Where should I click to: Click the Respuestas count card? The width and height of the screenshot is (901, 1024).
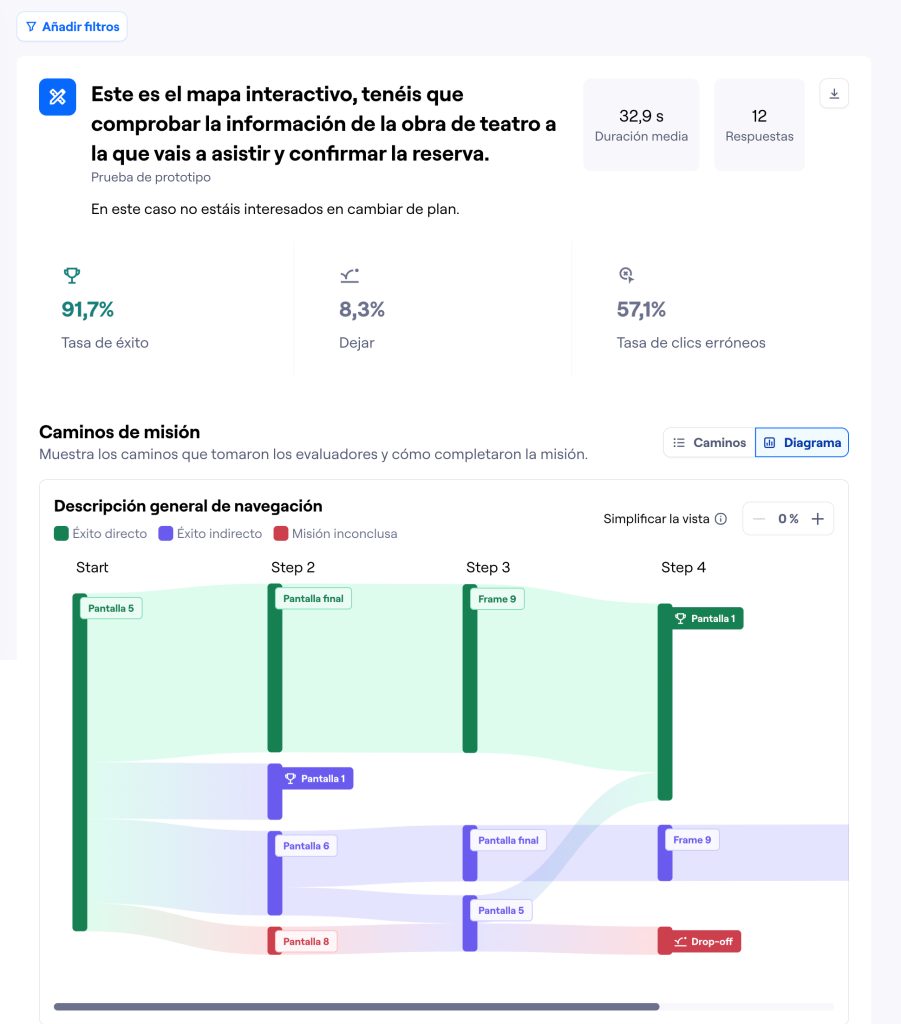[x=759, y=125]
